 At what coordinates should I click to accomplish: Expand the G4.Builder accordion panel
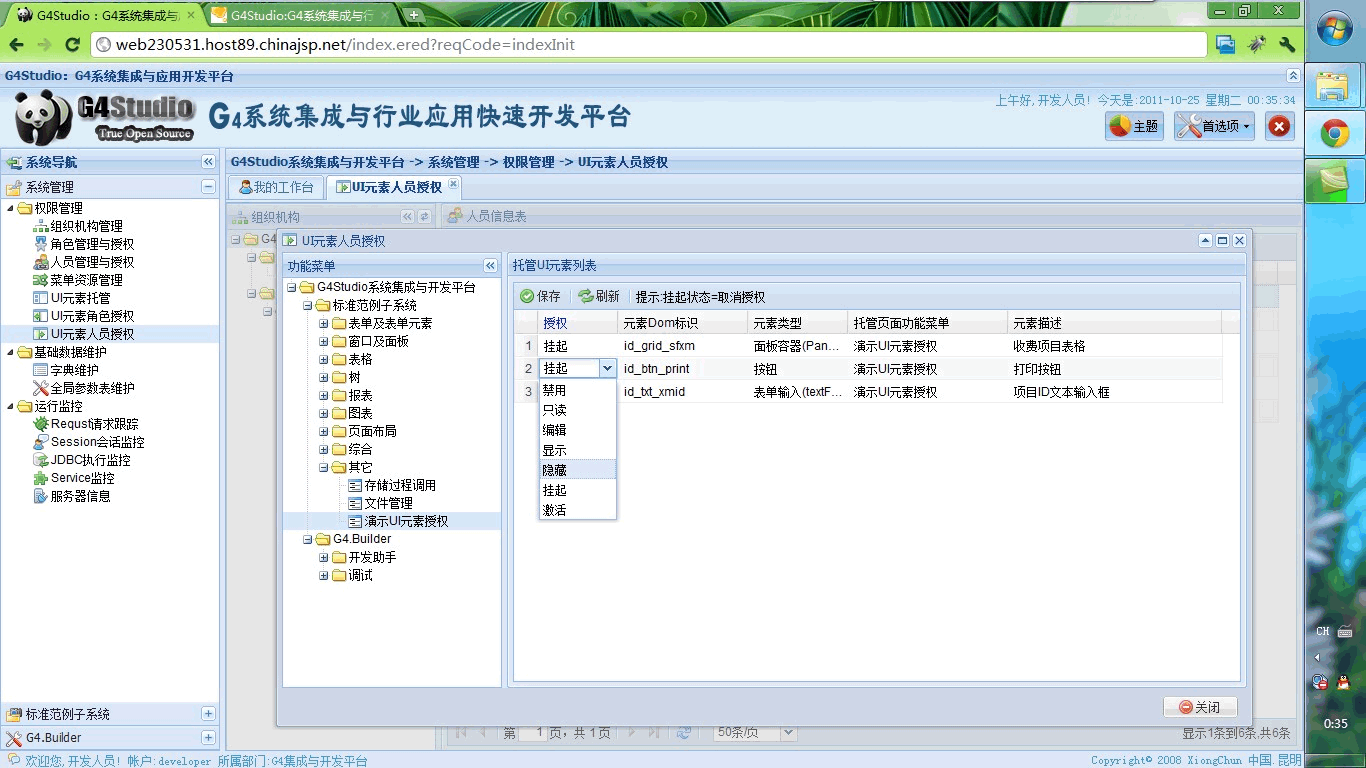208,738
